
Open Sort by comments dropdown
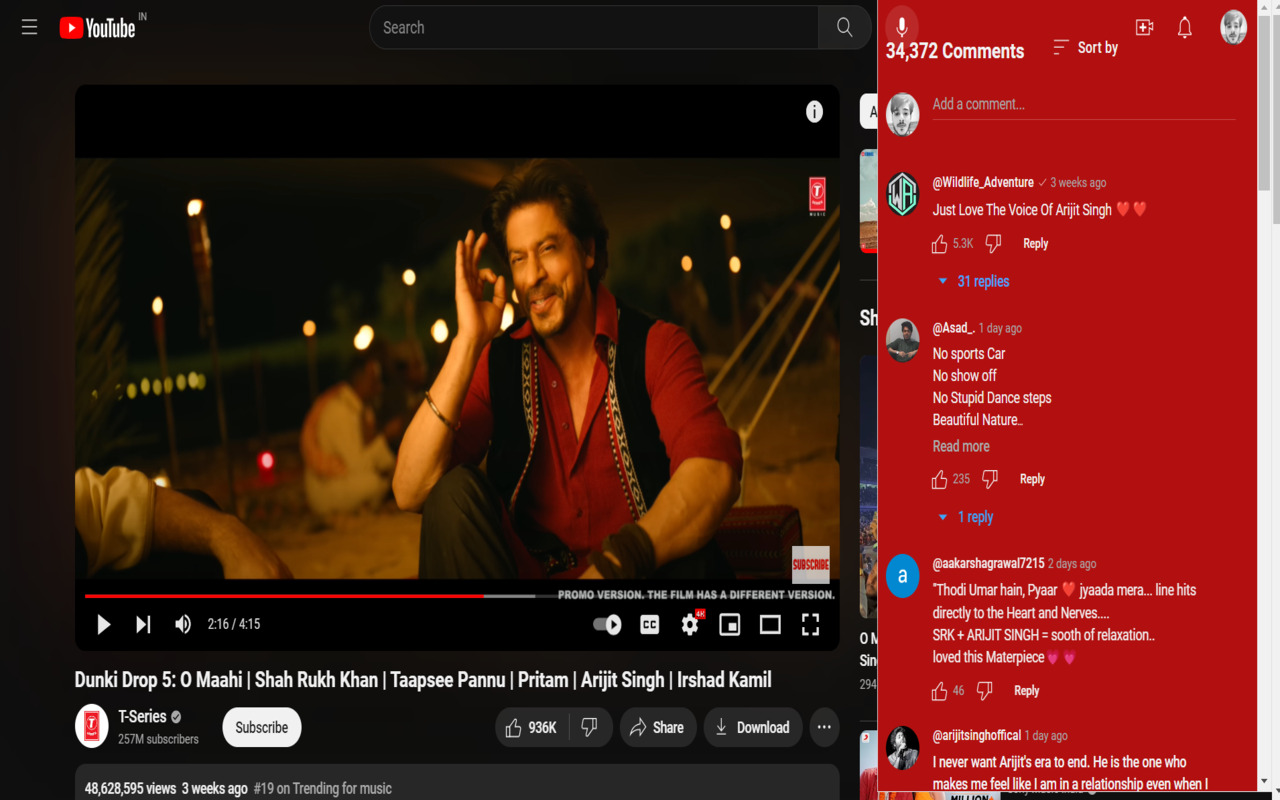coord(1086,47)
